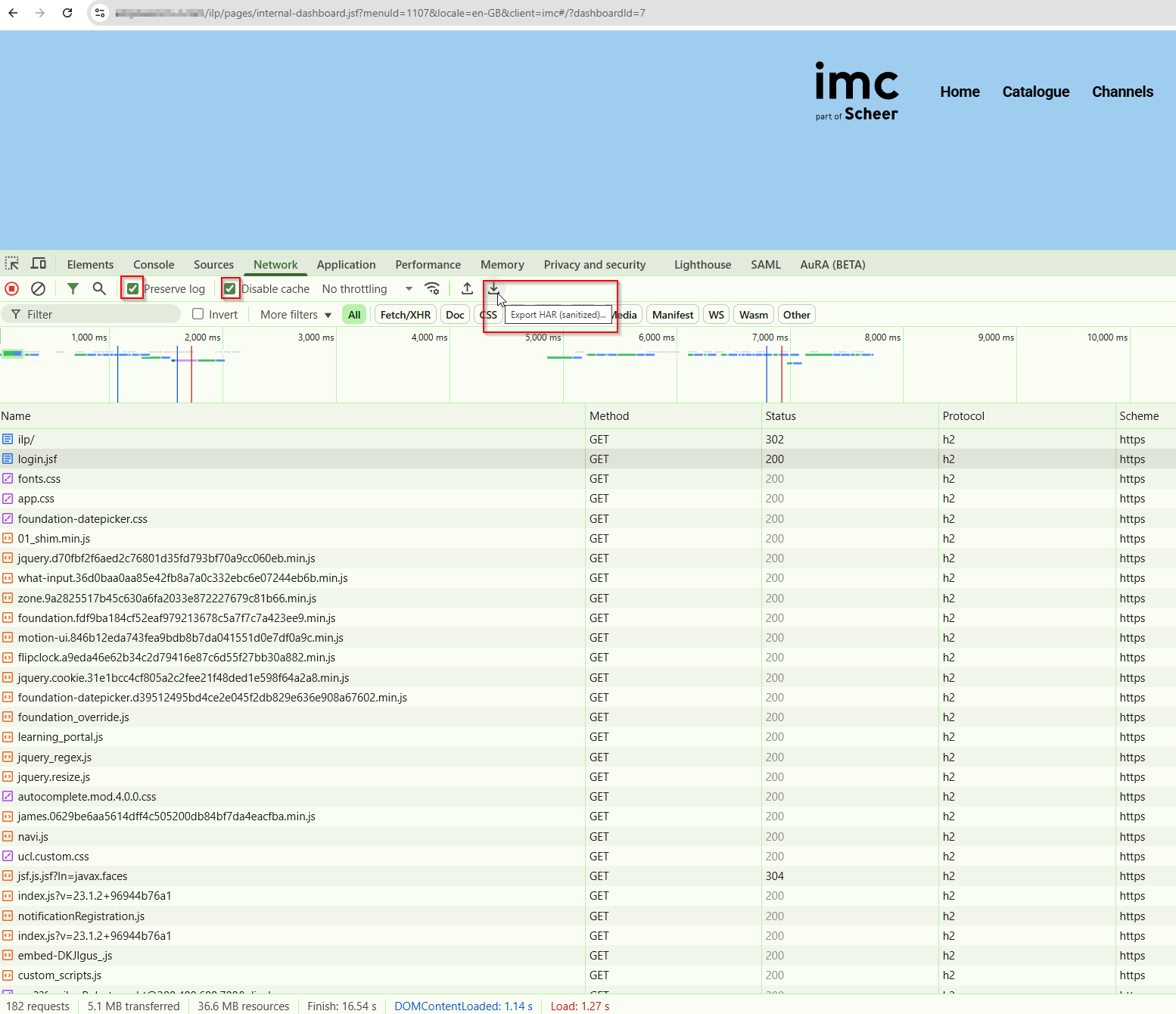This screenshot has height=1014, width=1176.
Task: Toggle the device emulation toolbar
Action: (x=39, y=263)
